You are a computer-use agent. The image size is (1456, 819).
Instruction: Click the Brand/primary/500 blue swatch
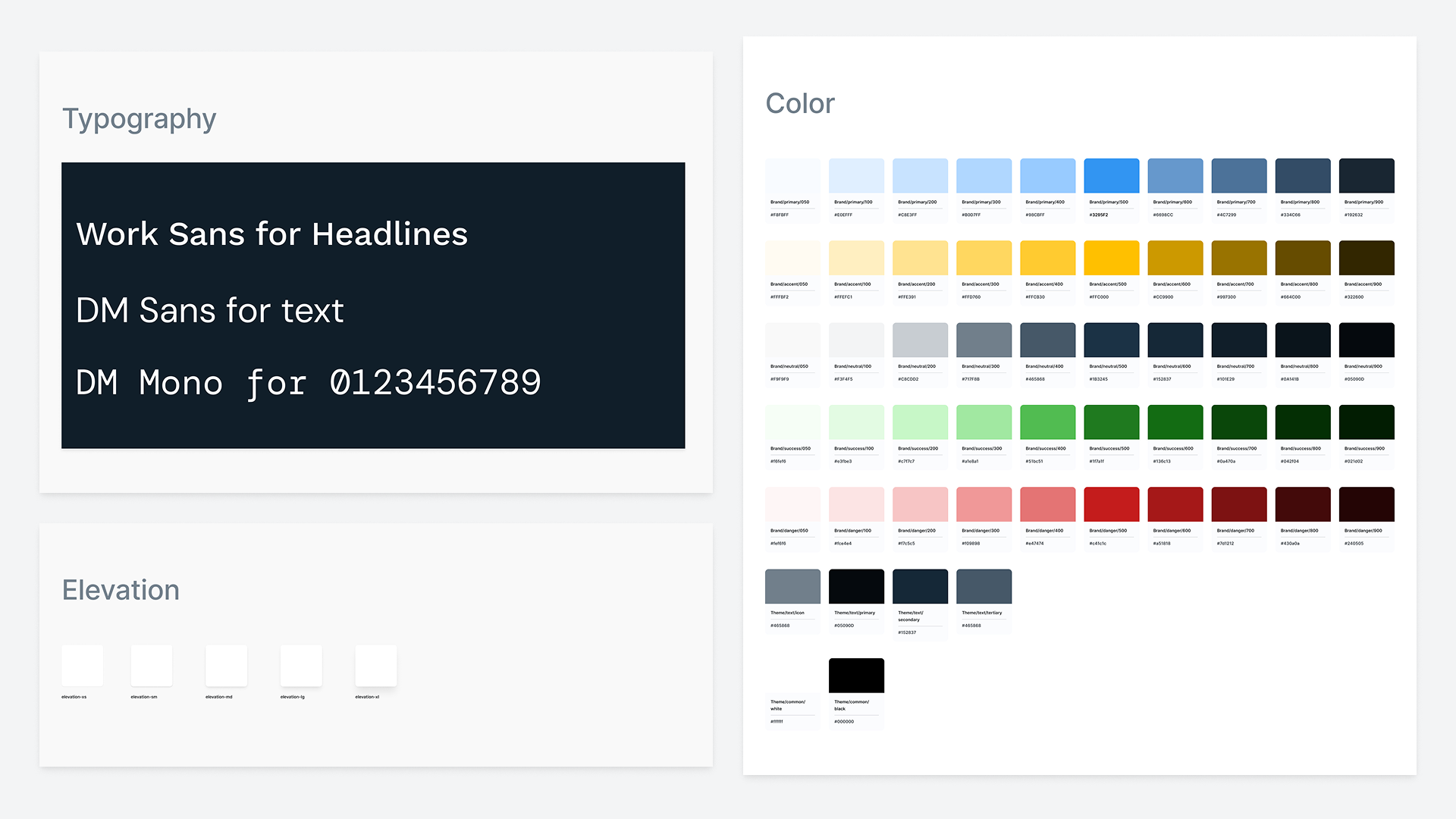click(1111, 176)
